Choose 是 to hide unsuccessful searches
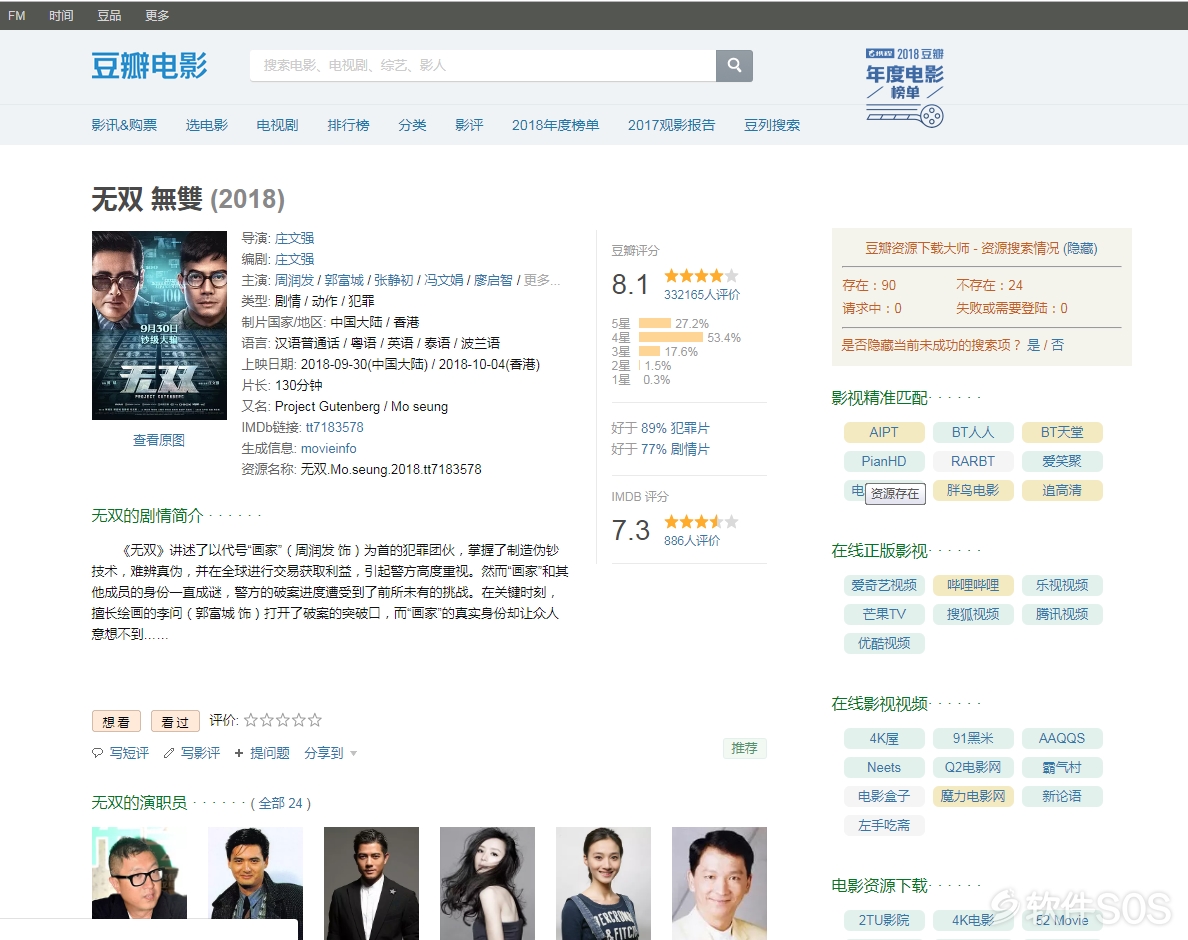Viewport: 1188px width, 940px height. (1033, 345)
